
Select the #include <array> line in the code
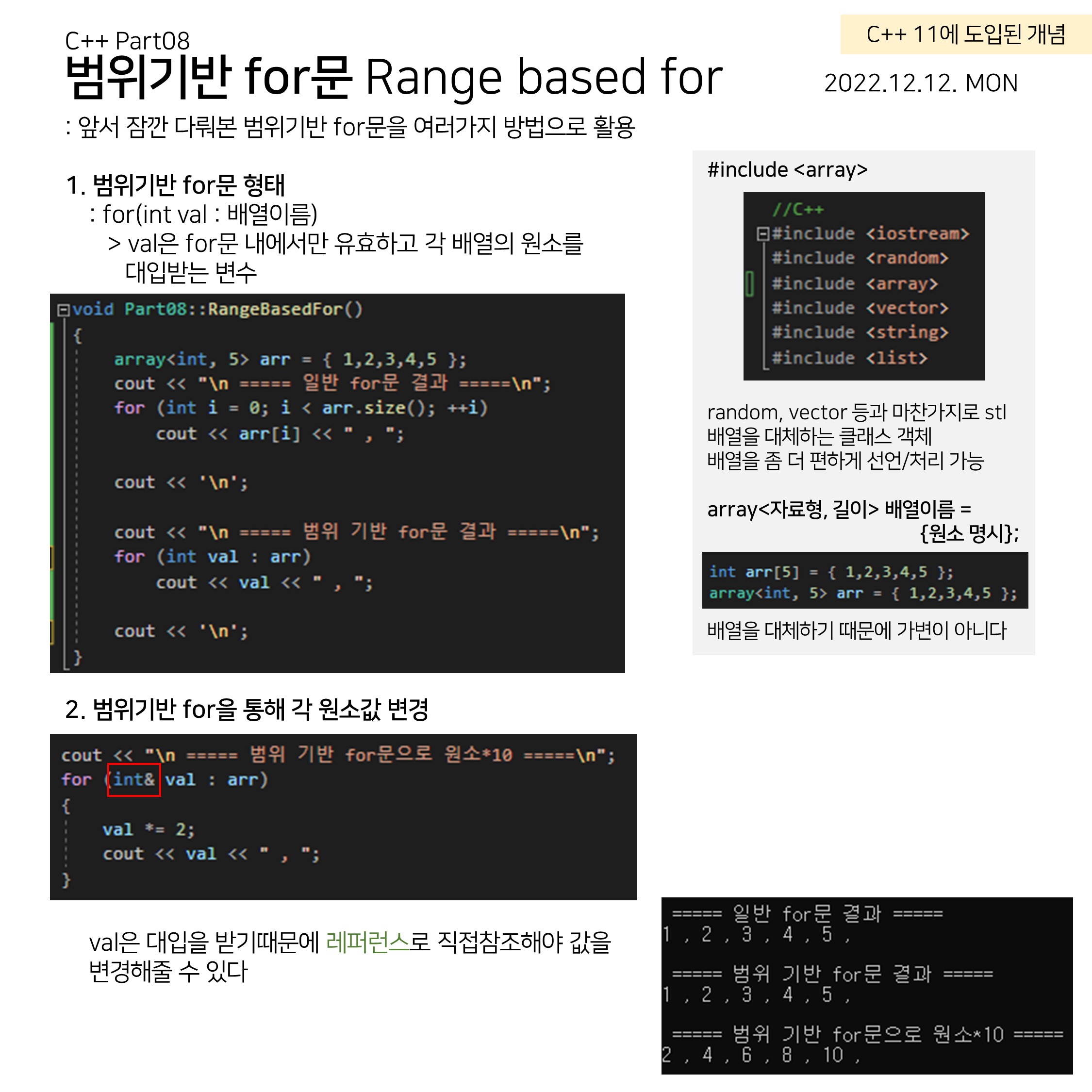click(x=854, y=283)
